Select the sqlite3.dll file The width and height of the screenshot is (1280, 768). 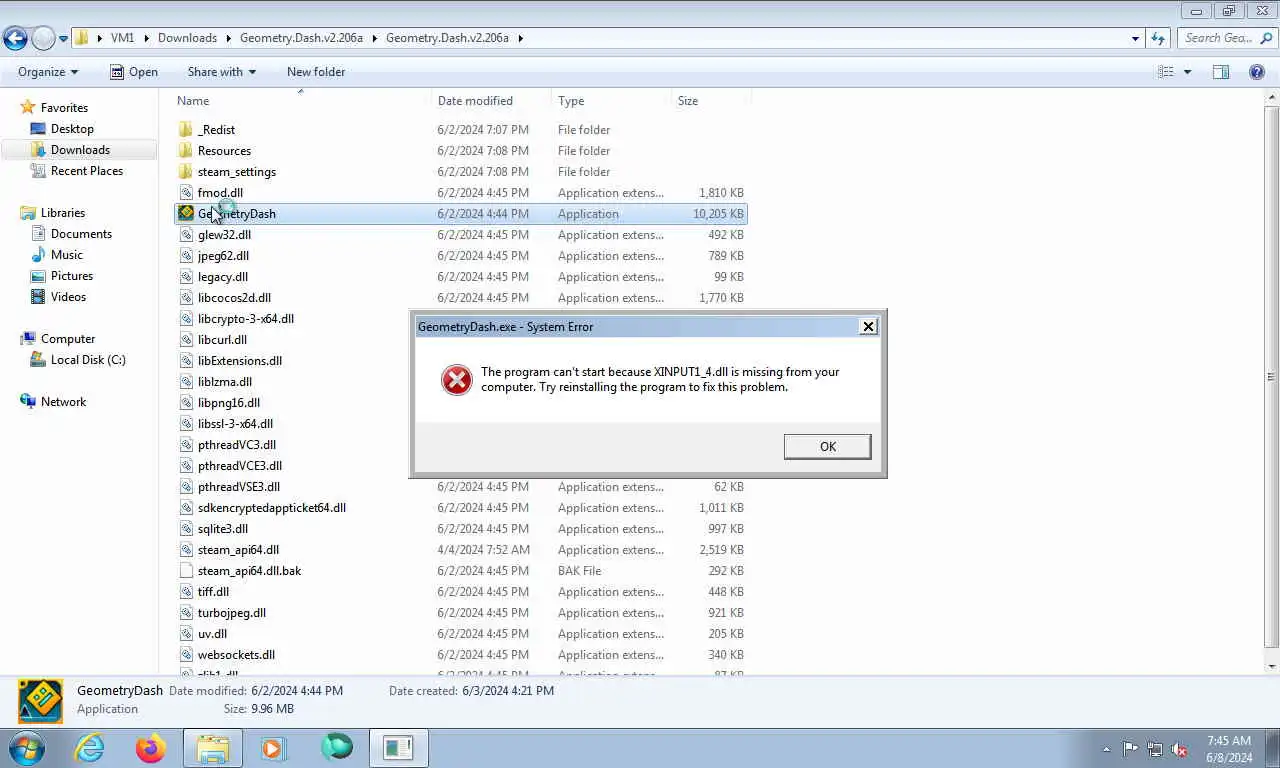[223, 528]
